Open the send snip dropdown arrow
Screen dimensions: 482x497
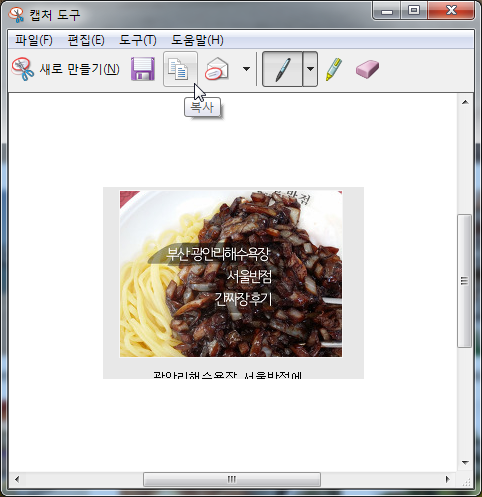246,69
